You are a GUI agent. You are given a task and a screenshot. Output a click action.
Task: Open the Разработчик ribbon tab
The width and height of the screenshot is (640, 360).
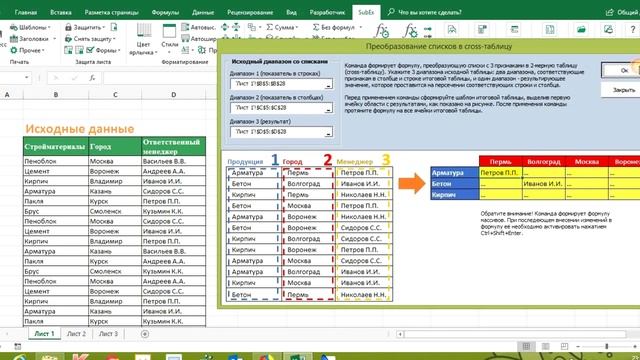tap(327, 12)
